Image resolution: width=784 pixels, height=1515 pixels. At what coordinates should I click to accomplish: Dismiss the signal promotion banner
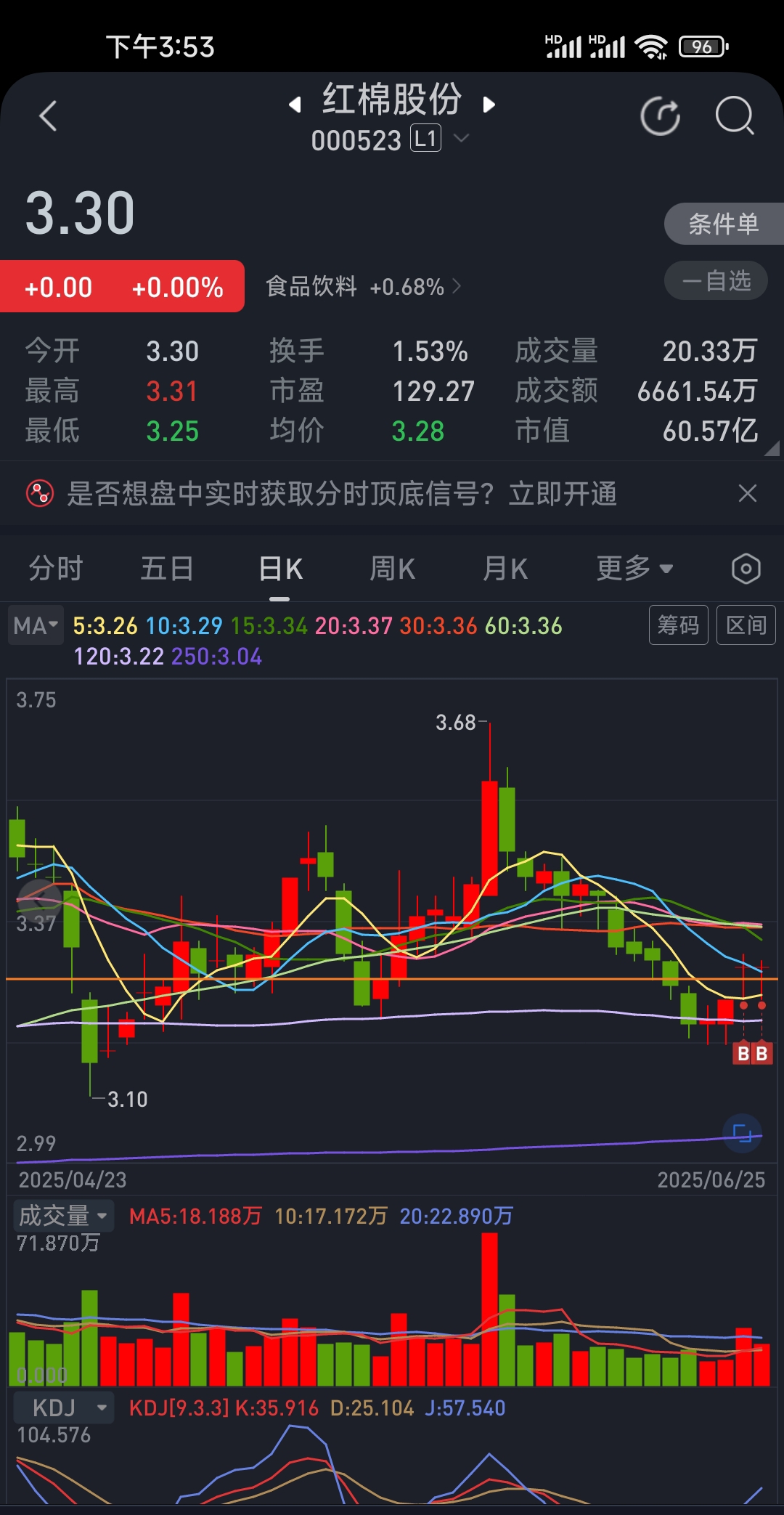(x=747, y=494)
